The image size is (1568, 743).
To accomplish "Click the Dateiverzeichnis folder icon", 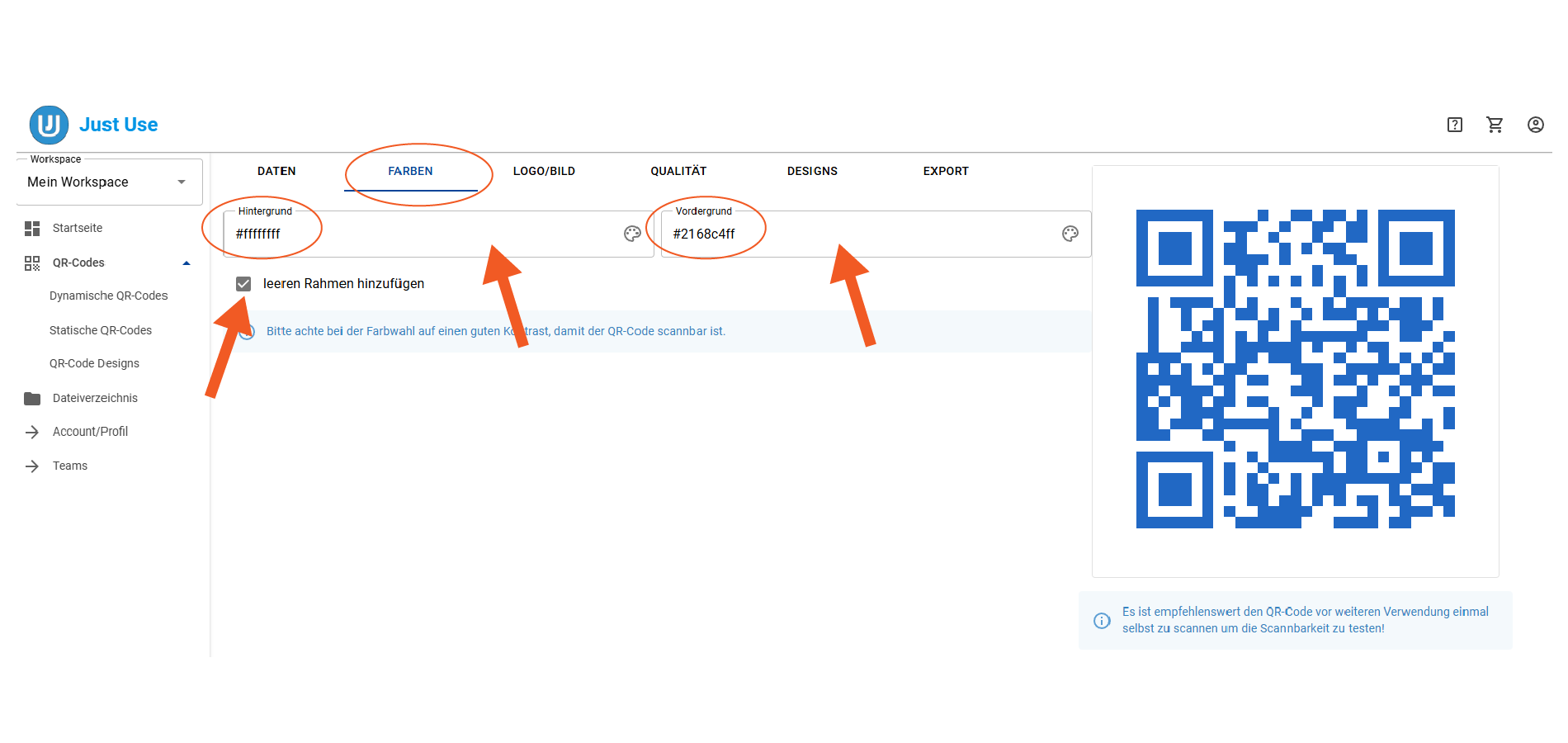I will point(32,399).
